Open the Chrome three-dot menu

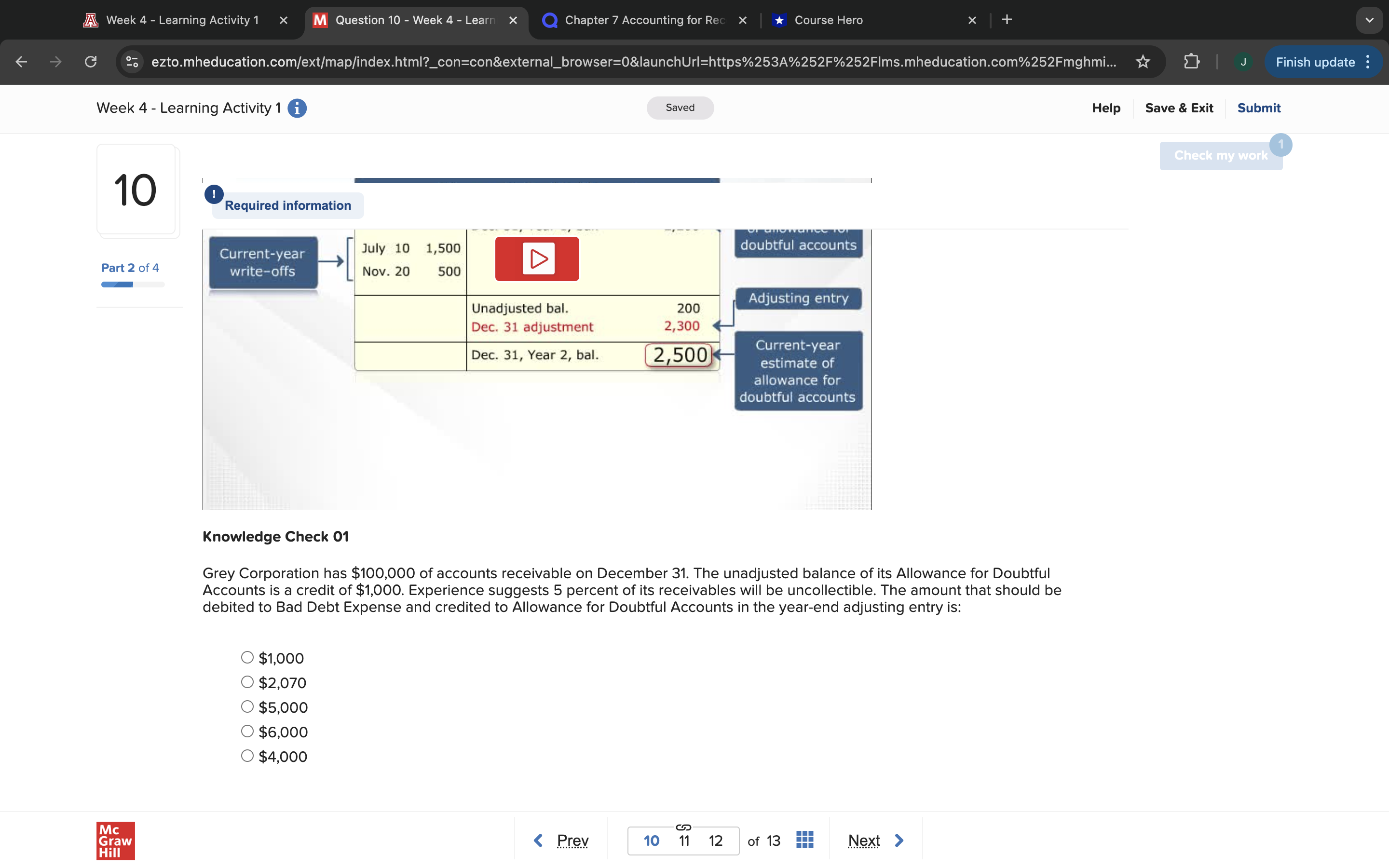pos(1368,61)
